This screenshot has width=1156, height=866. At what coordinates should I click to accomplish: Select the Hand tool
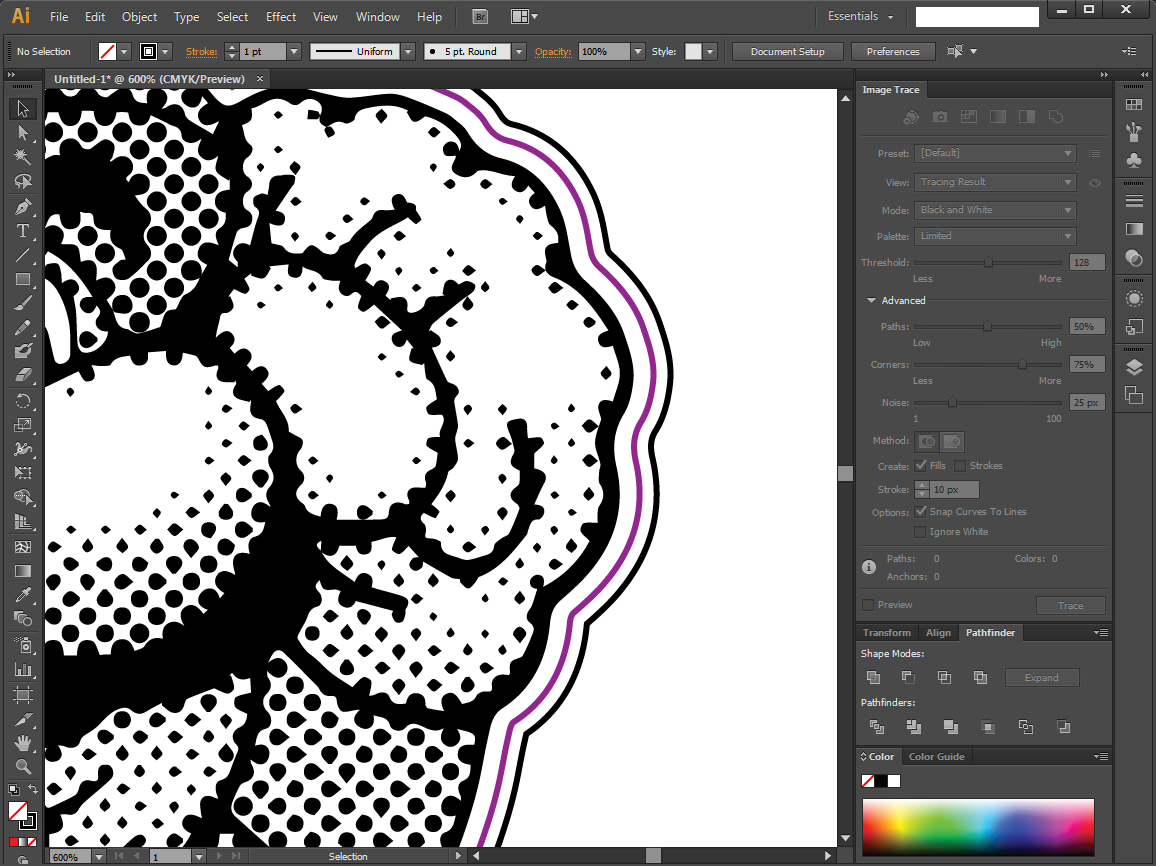point(23,743)
